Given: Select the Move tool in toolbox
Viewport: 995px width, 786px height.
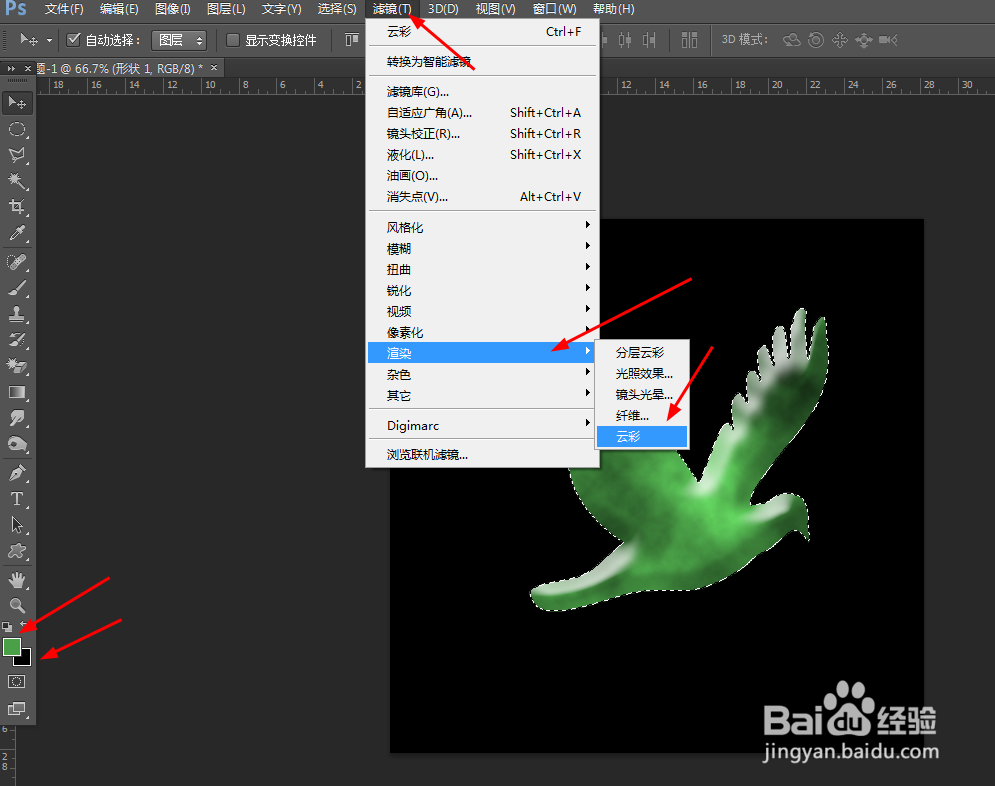Looking at the screenshot, I should point(17,103).
